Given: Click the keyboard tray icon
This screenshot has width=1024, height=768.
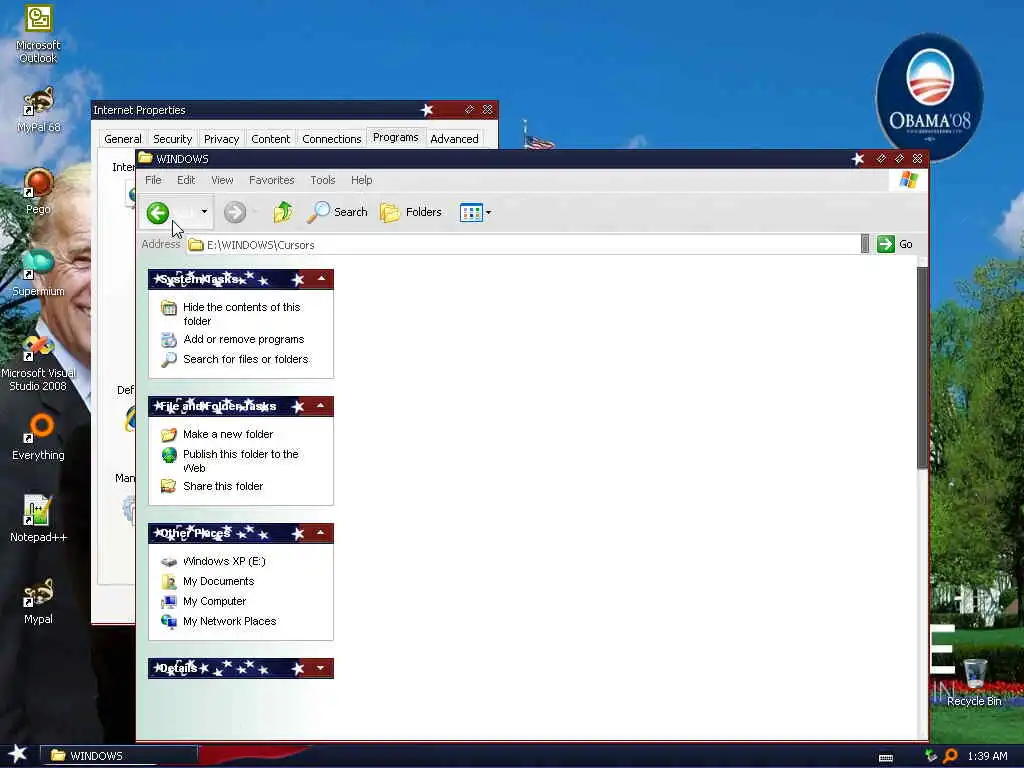Looking at the screenshot, I should click(886, 758).
